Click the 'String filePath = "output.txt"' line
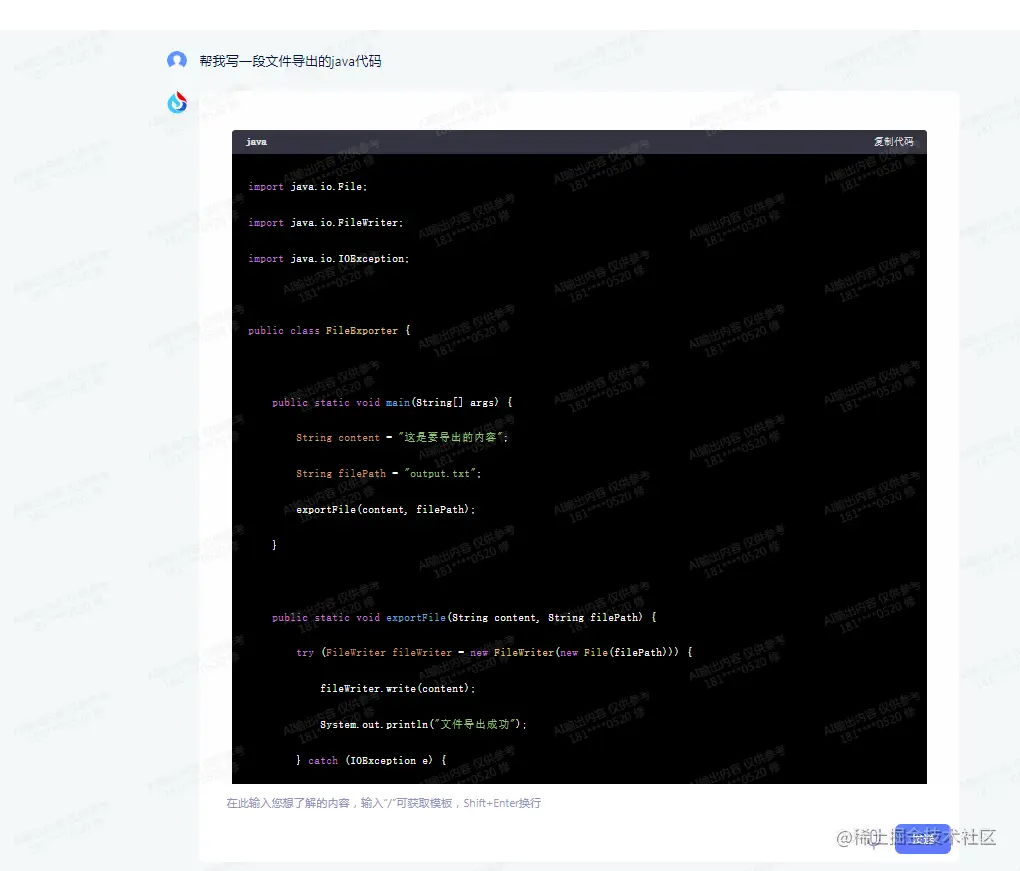This screenshot has width=1020, height=871. coord(388,474)
